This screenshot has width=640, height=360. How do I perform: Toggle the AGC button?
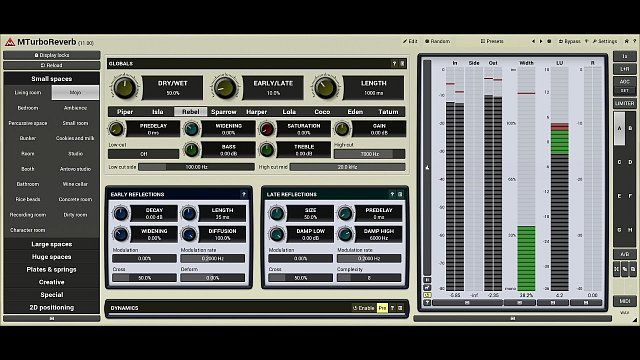tap(624, 82)
